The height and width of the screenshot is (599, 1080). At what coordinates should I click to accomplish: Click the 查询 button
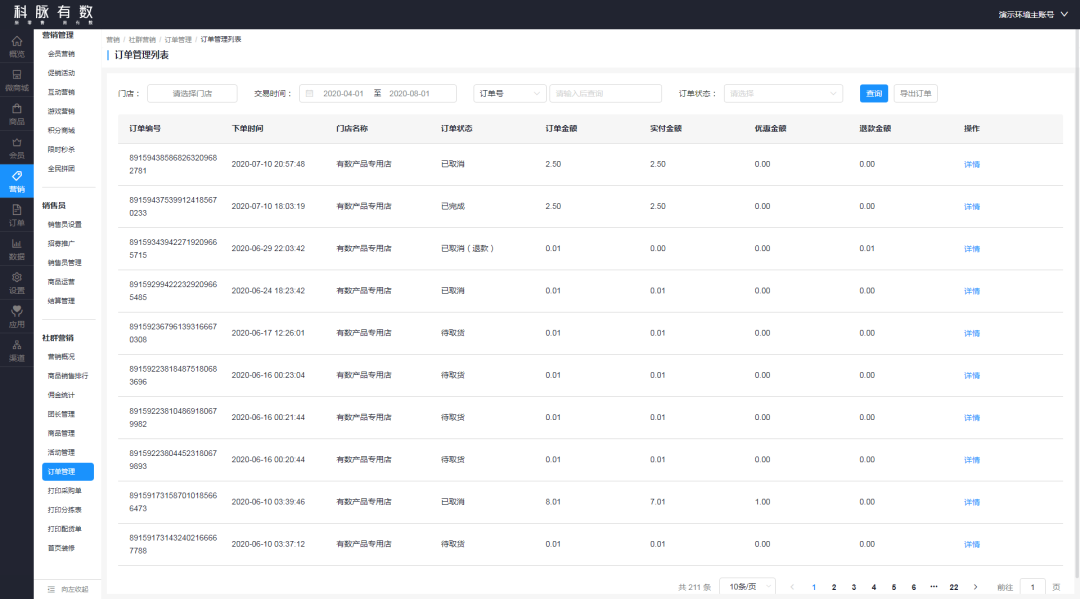coord(873,94)
